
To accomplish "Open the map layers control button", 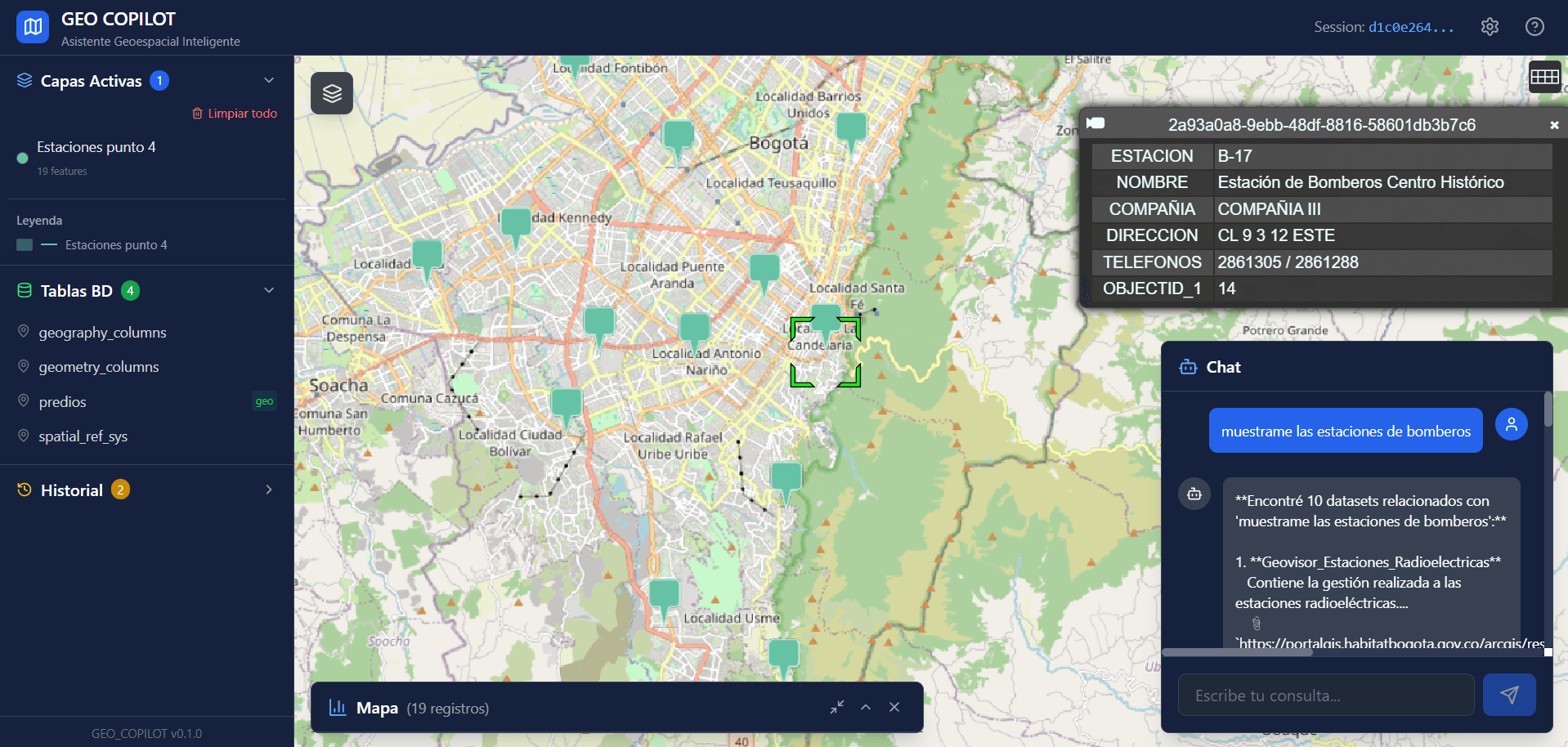I will (x=331, y=93).
